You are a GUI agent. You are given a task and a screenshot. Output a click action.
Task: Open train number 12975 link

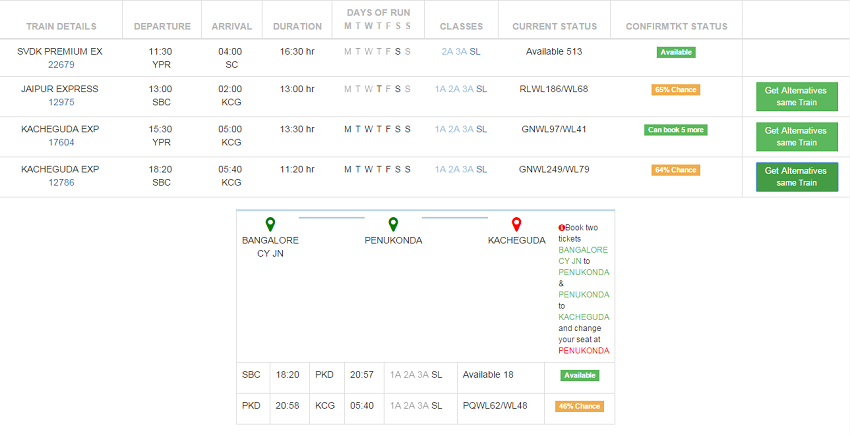61,102
